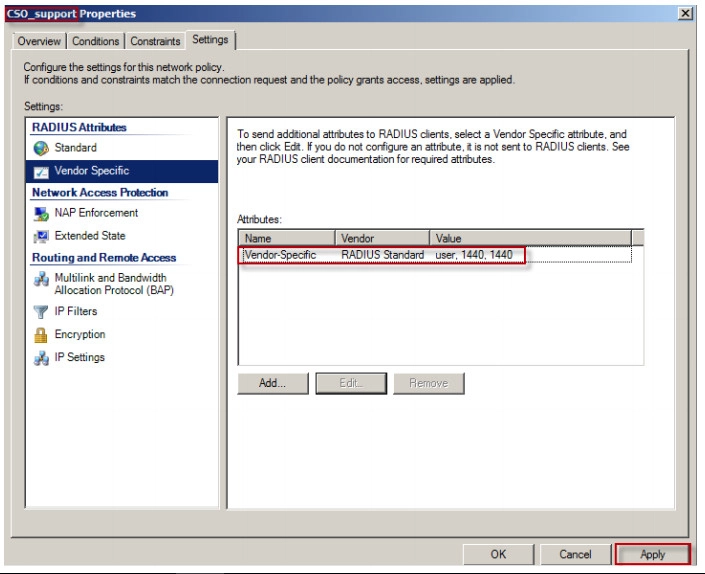Click the Multilink and Bandwidth icon

coord(41,279)
